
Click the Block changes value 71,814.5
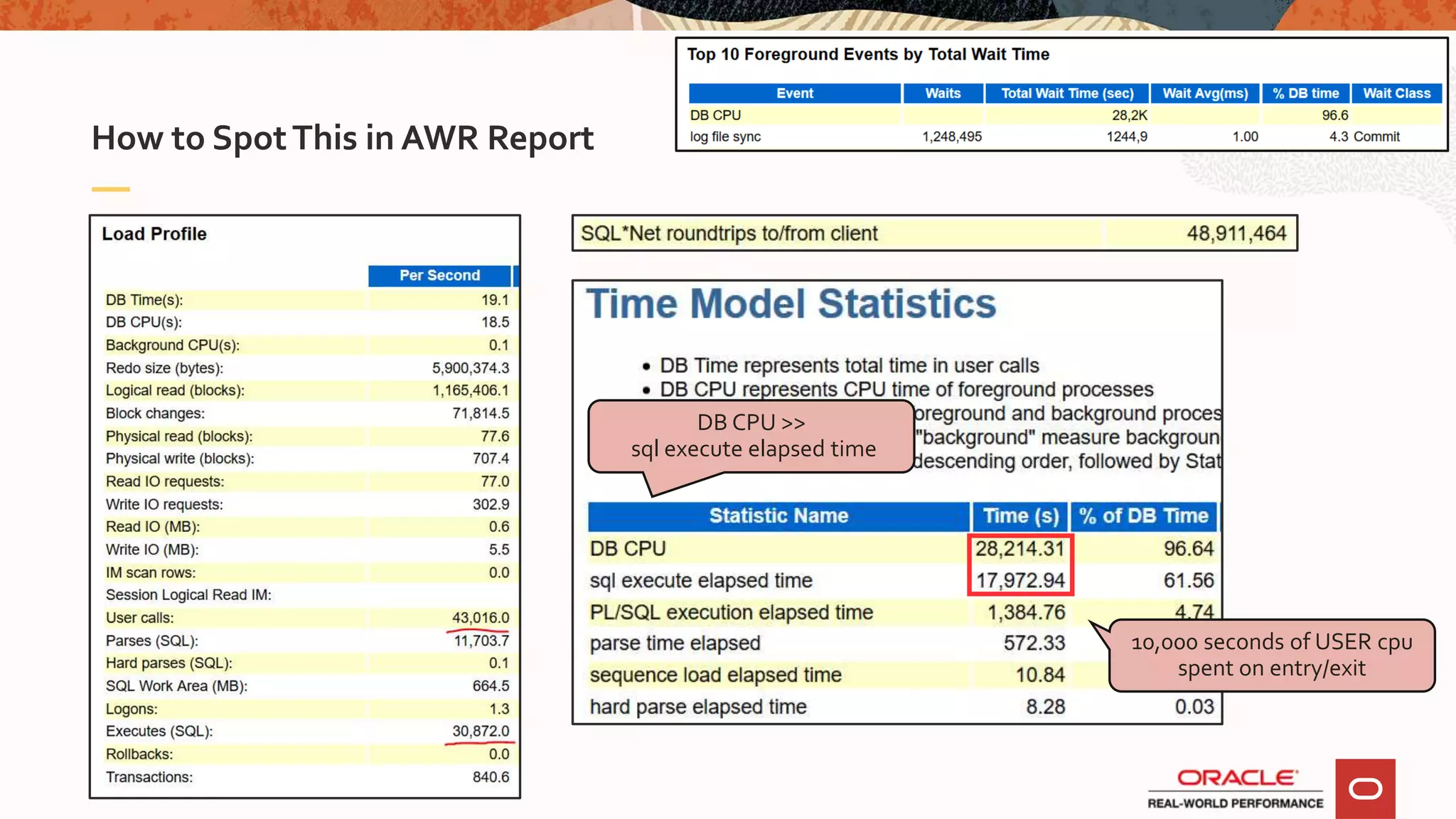[481, 413]
